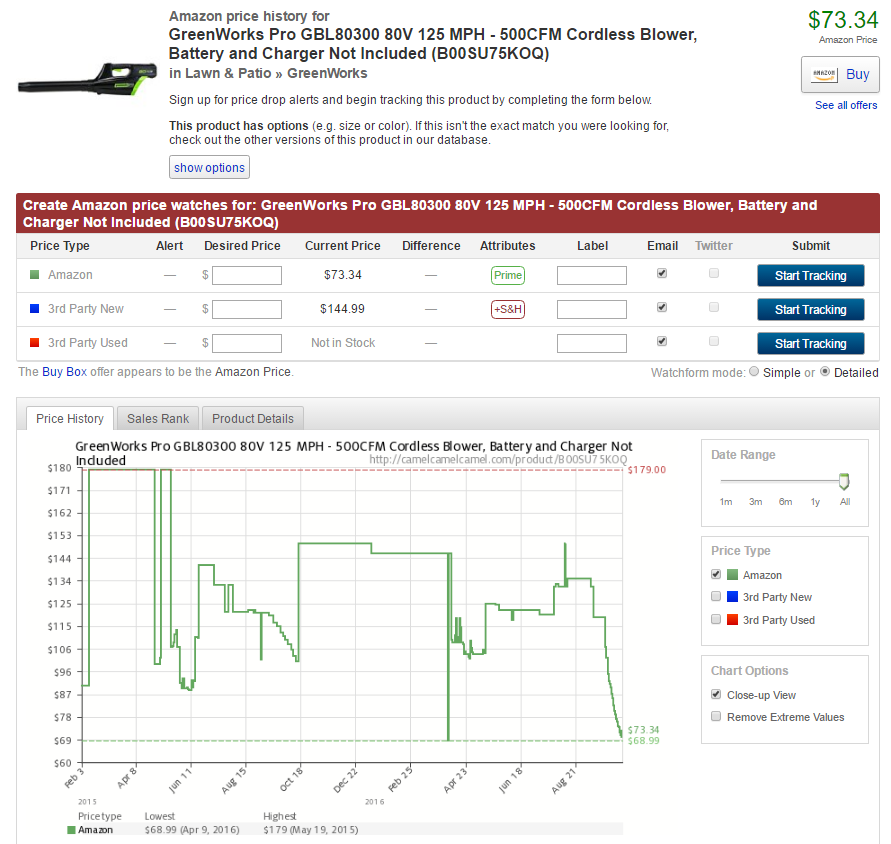Screen dimensions: 891x844
Task: Set date range to 6m on slider
Action: (x=785, y=501)
